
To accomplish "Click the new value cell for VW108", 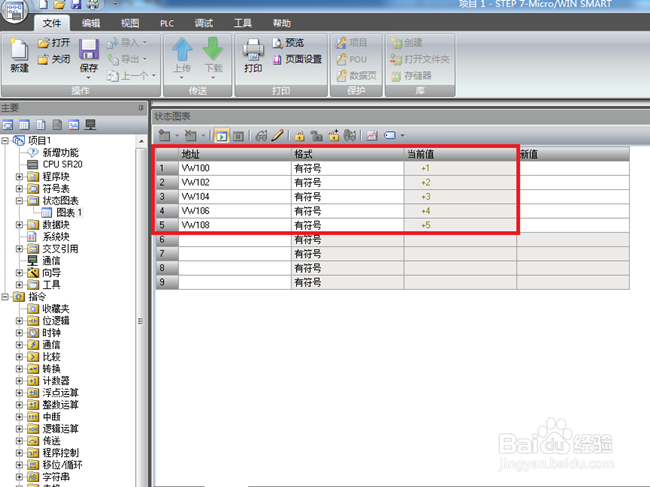I will tap(573, 225).
